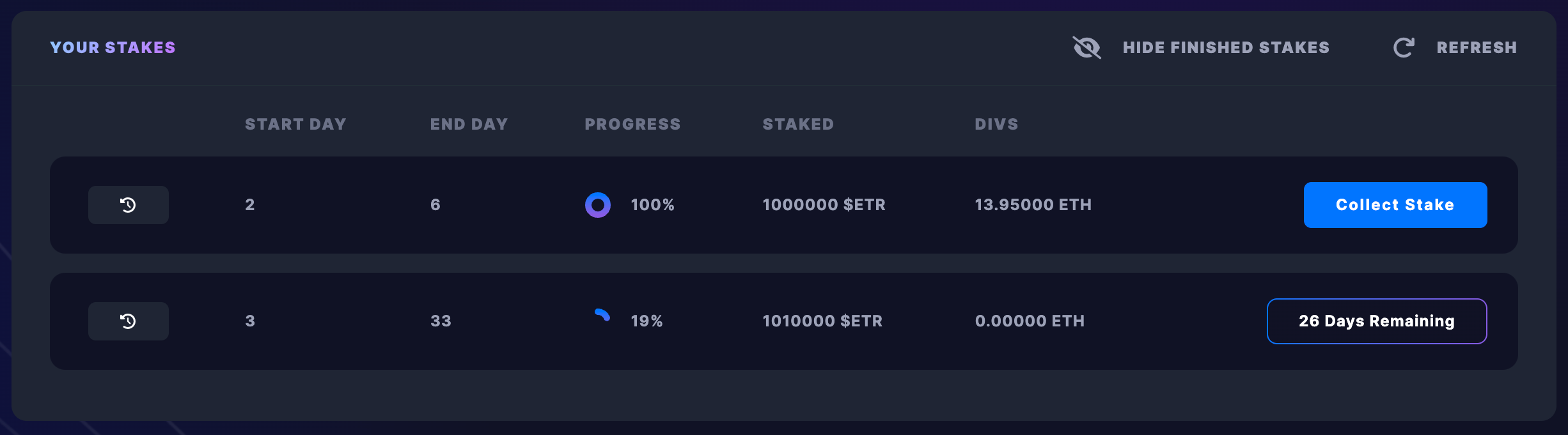Click the Your Stakes heading
The image size is (1568, 435).
[113, 48]
